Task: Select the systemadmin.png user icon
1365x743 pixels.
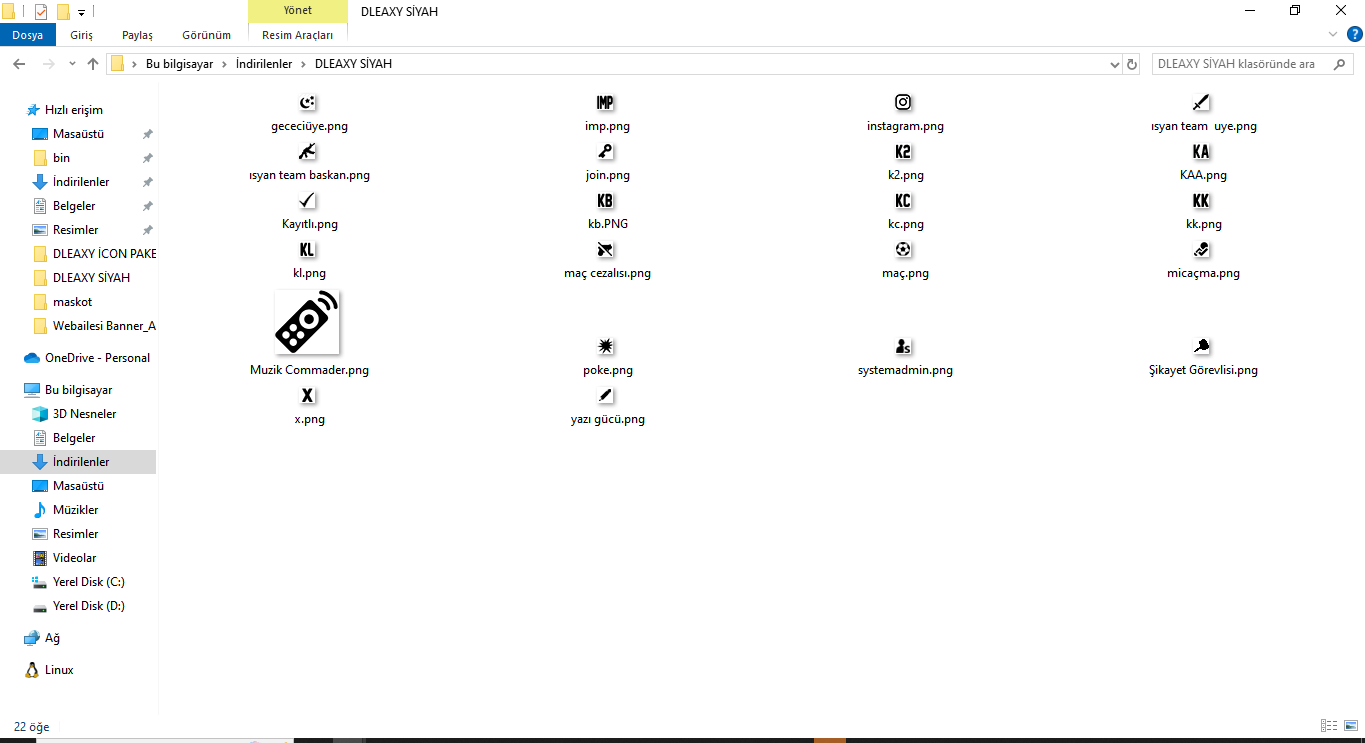Action: coord(904,347)
